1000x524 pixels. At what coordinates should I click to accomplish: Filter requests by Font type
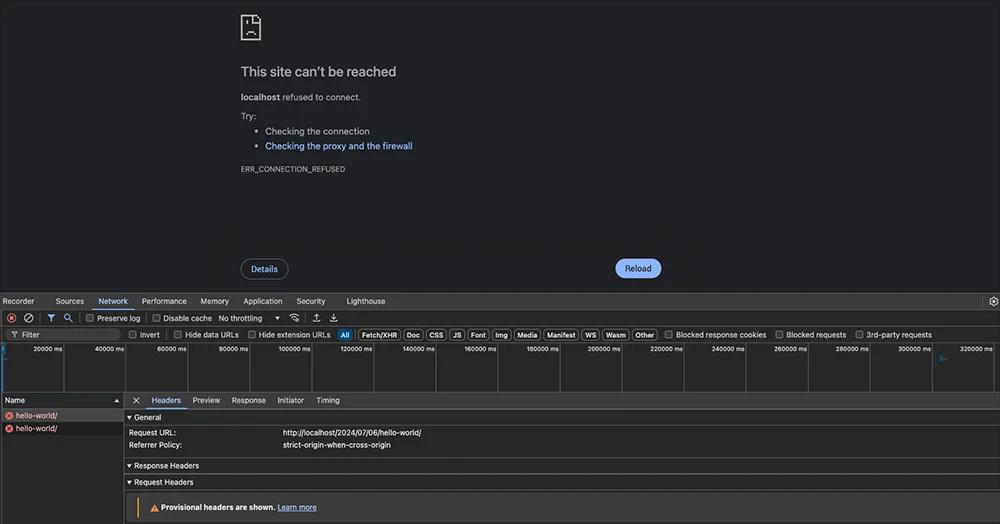pos(478,335)
